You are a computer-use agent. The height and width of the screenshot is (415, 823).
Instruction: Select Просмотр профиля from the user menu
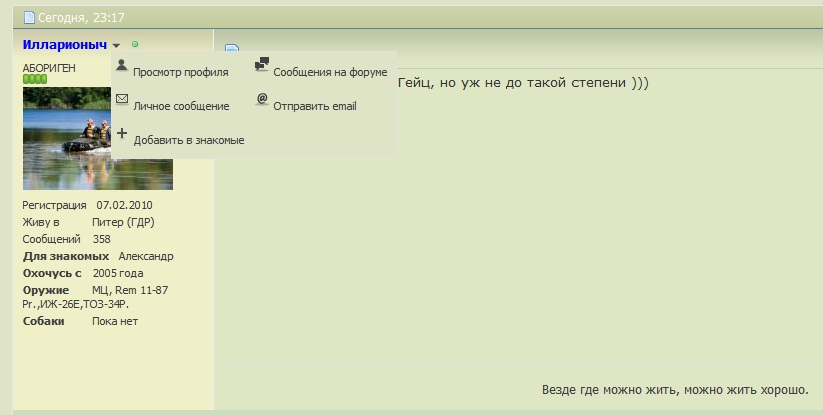(x=180, y=72)
